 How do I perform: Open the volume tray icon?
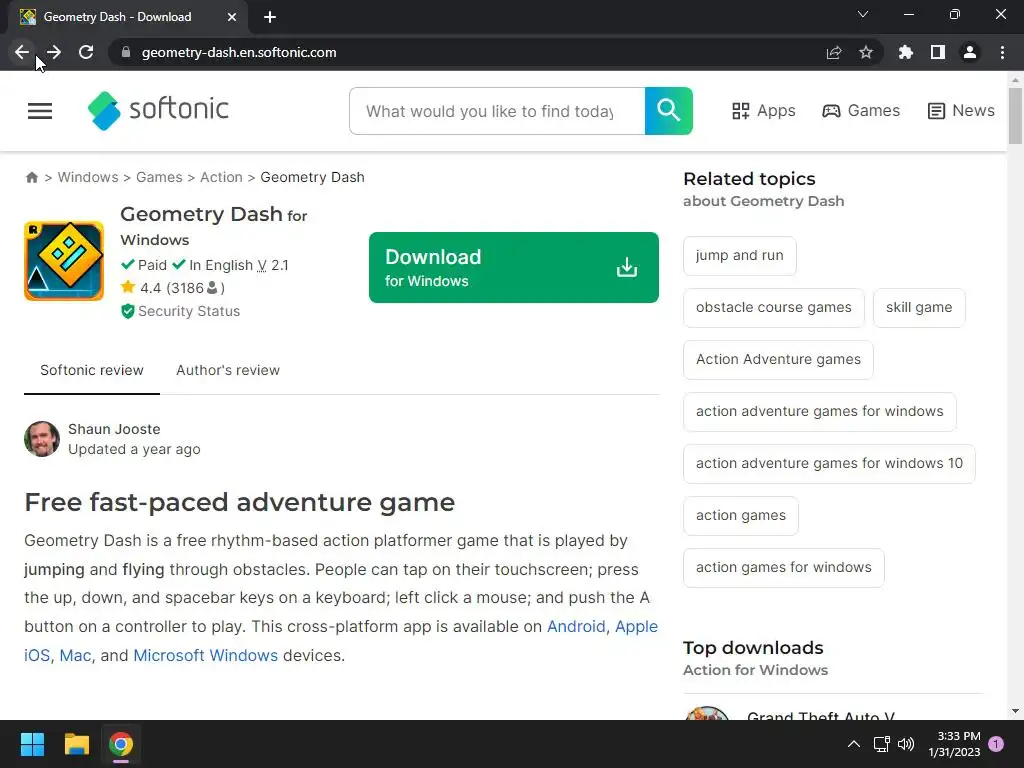[906, 744]
